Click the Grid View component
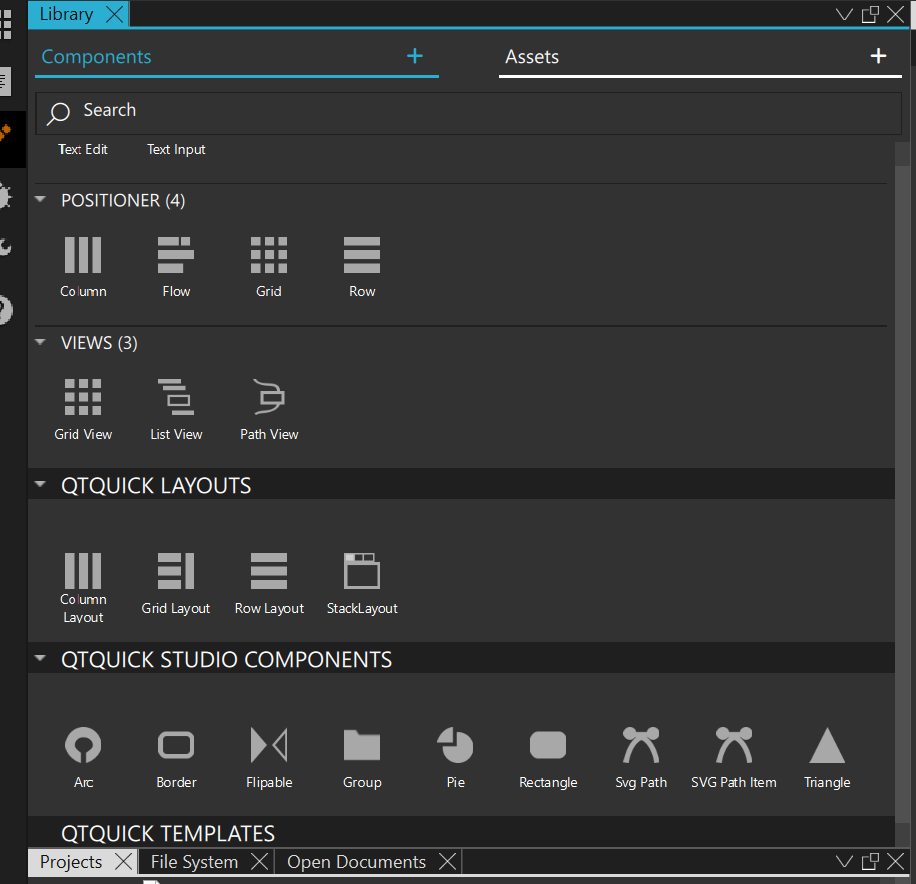 coord(83,398)
